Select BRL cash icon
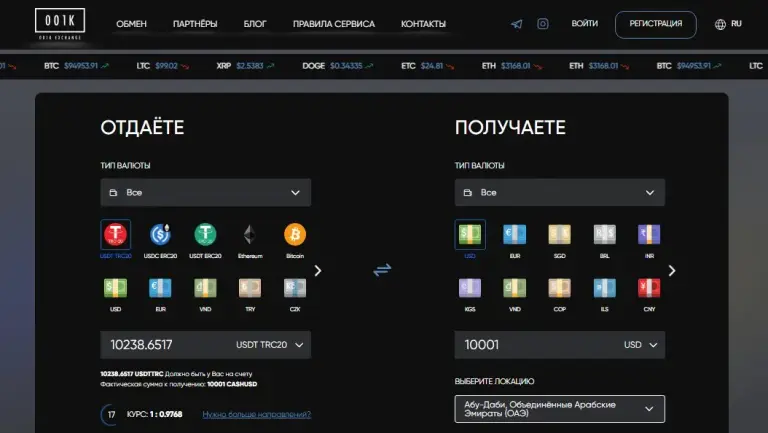Image resolution: width=768 pixels, height=433 pixels. [x=604, y=235]
